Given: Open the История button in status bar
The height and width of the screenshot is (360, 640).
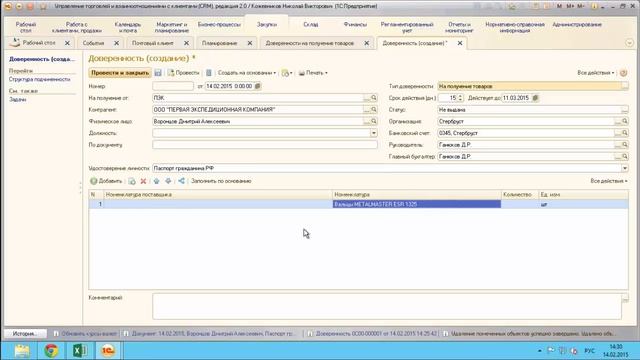Looking at the screenshot, I should click(x=25, y=333).
